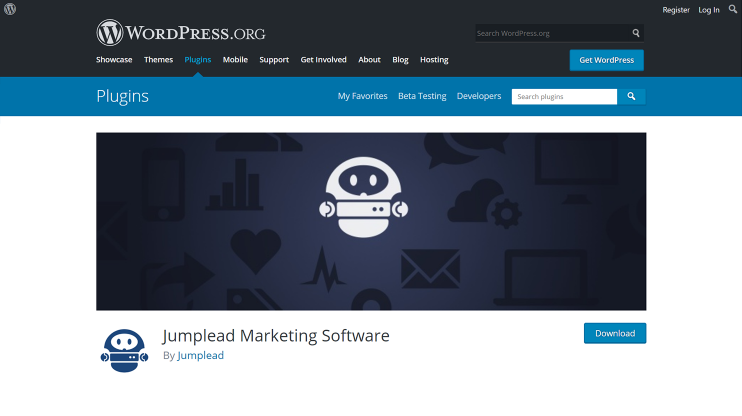Click the WordPress.org search magnifier icon

click(x=636, y=33)
